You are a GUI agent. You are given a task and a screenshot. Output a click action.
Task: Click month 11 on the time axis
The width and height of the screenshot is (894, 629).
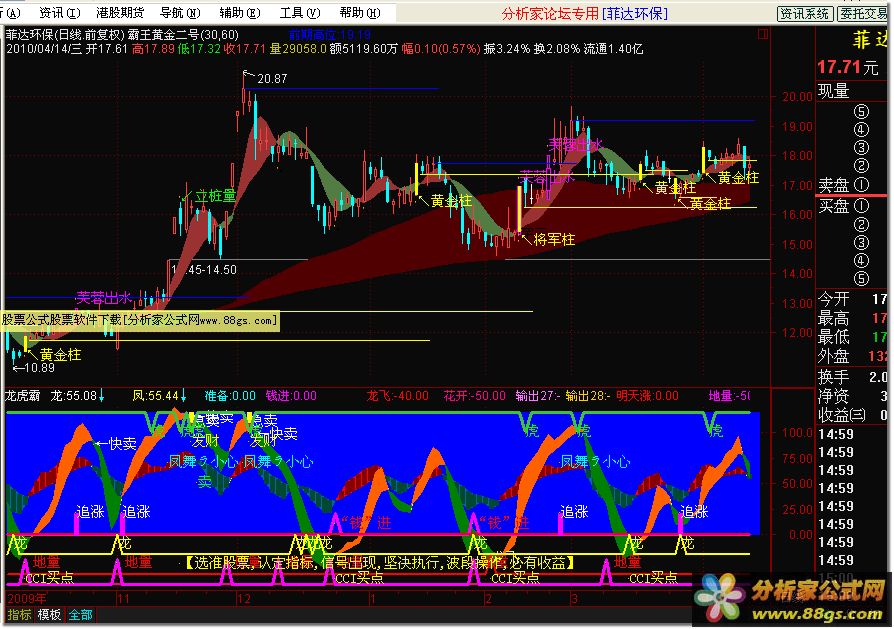pyautogui.click(x=123, y=599)
